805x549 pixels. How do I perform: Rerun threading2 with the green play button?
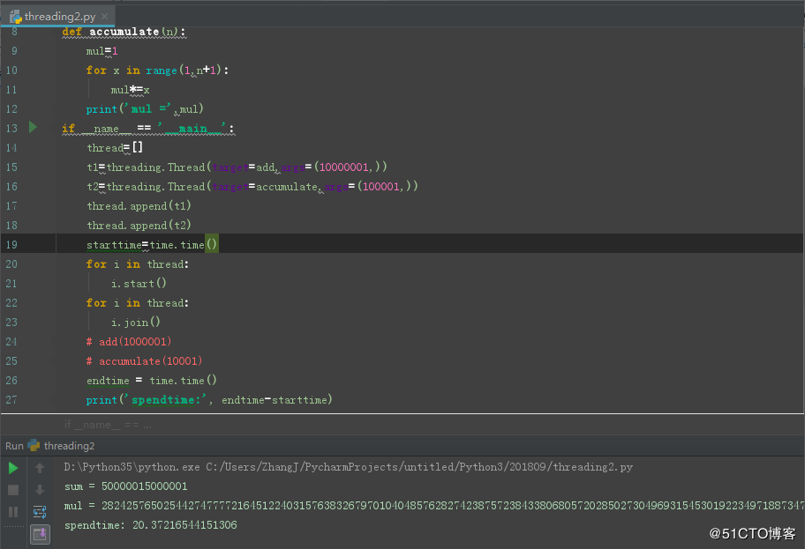pos(13,468)
